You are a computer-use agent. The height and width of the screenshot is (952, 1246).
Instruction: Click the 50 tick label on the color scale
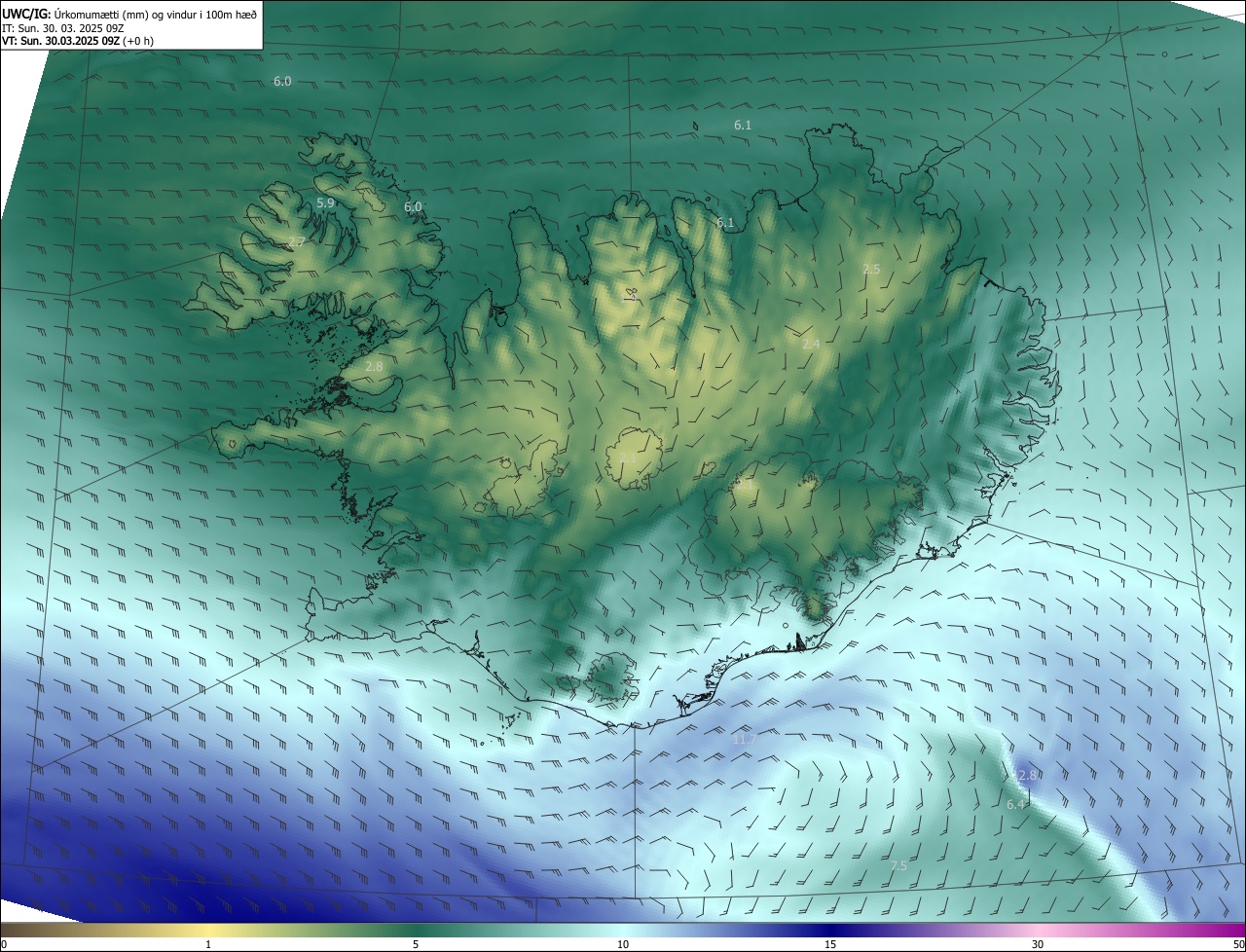1238,944
